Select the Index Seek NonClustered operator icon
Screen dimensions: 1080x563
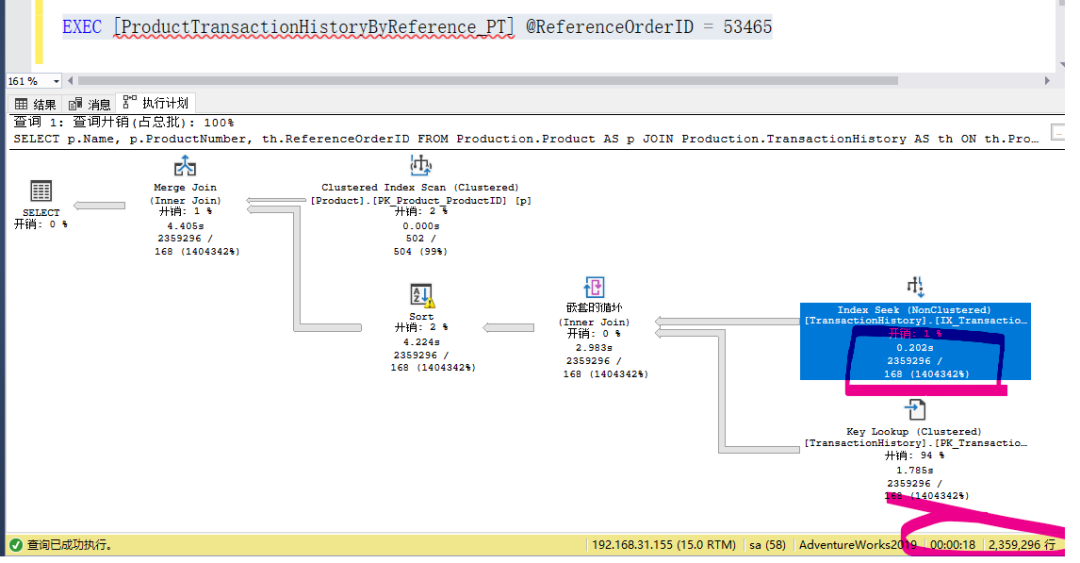click(x=915, y=287)
